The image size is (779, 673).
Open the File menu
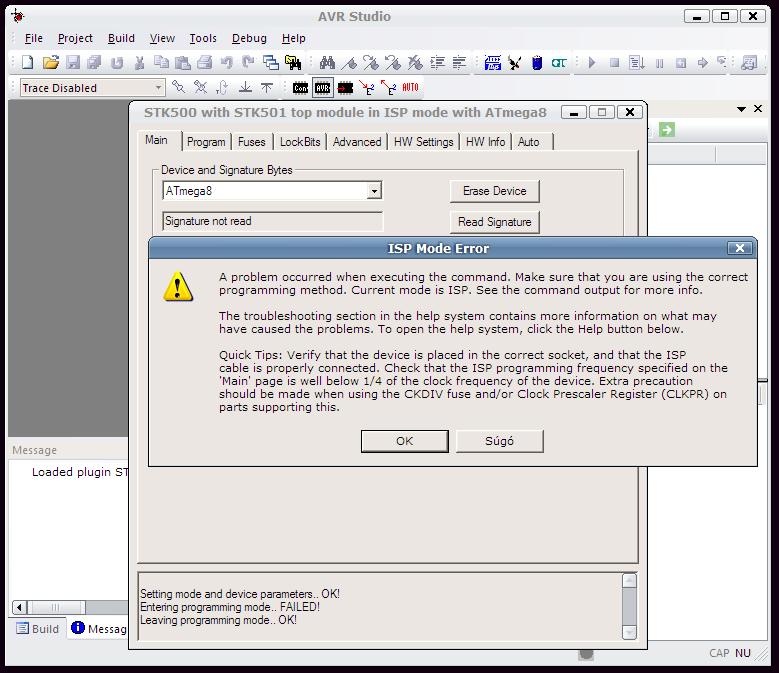tap(34, 38)
